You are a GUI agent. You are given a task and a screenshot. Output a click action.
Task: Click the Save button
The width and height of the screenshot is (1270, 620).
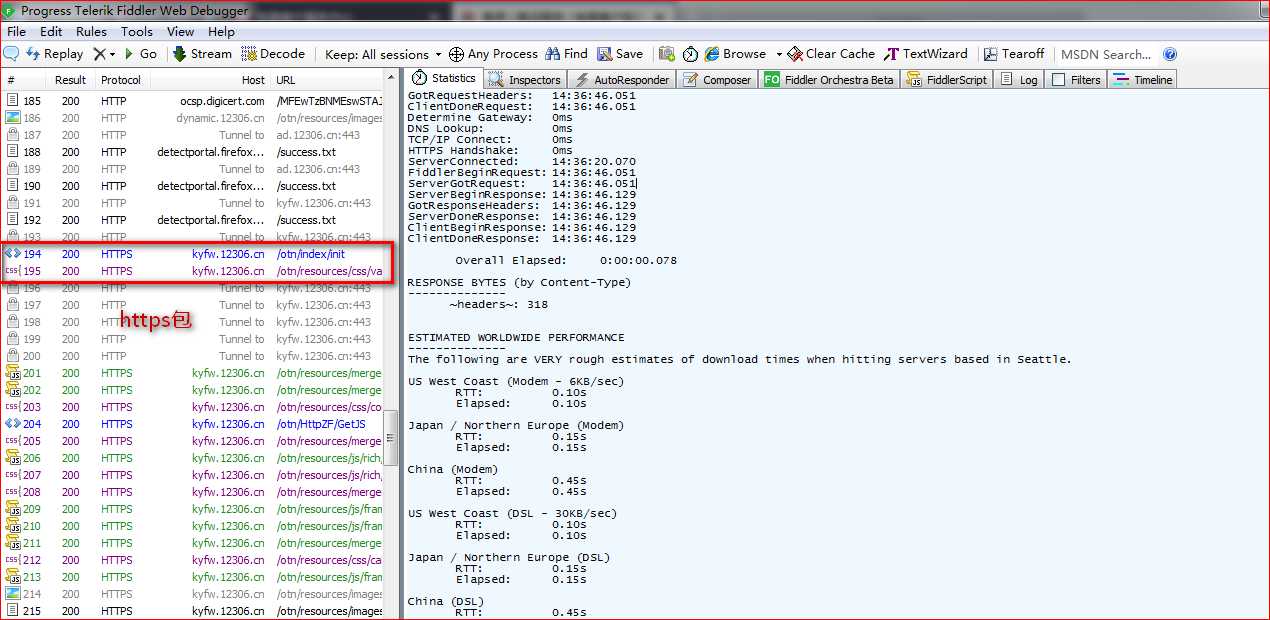[620, 54]
